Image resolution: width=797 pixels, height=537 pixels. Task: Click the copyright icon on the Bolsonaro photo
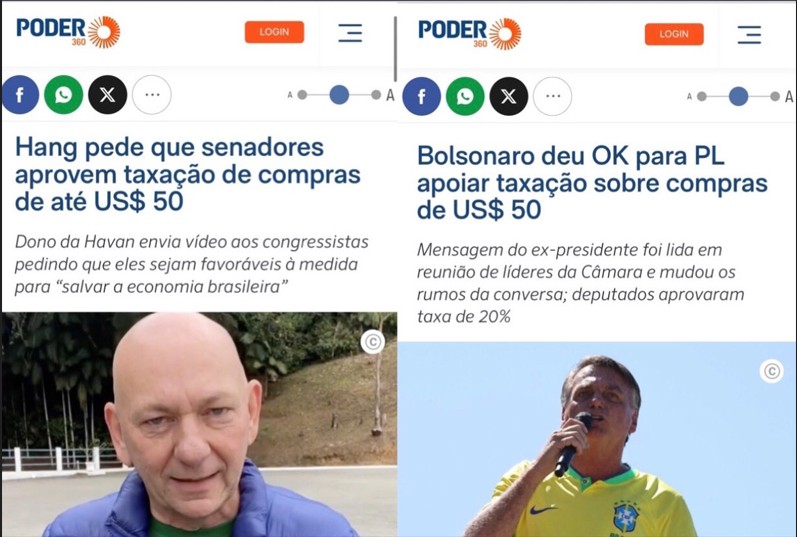772,371
